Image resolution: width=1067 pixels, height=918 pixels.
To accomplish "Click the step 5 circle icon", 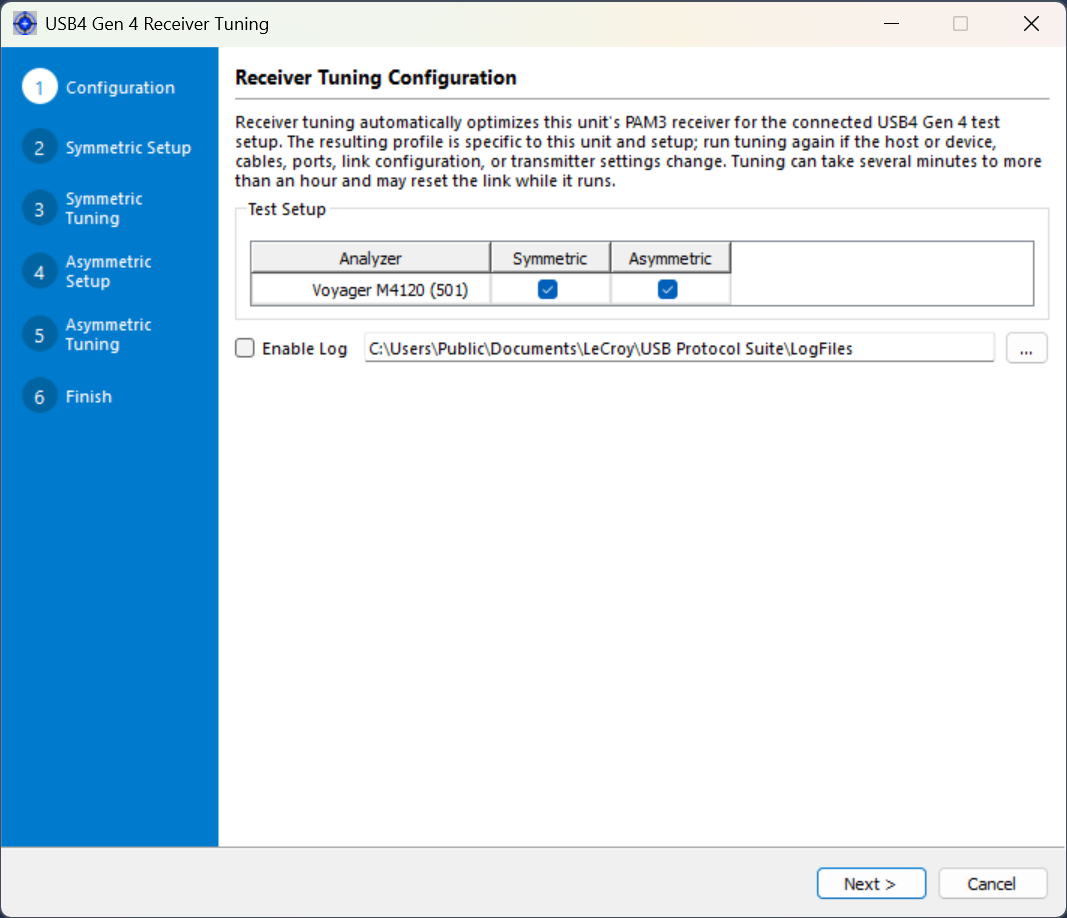I will pyautogui.click(x=39, y=335).
